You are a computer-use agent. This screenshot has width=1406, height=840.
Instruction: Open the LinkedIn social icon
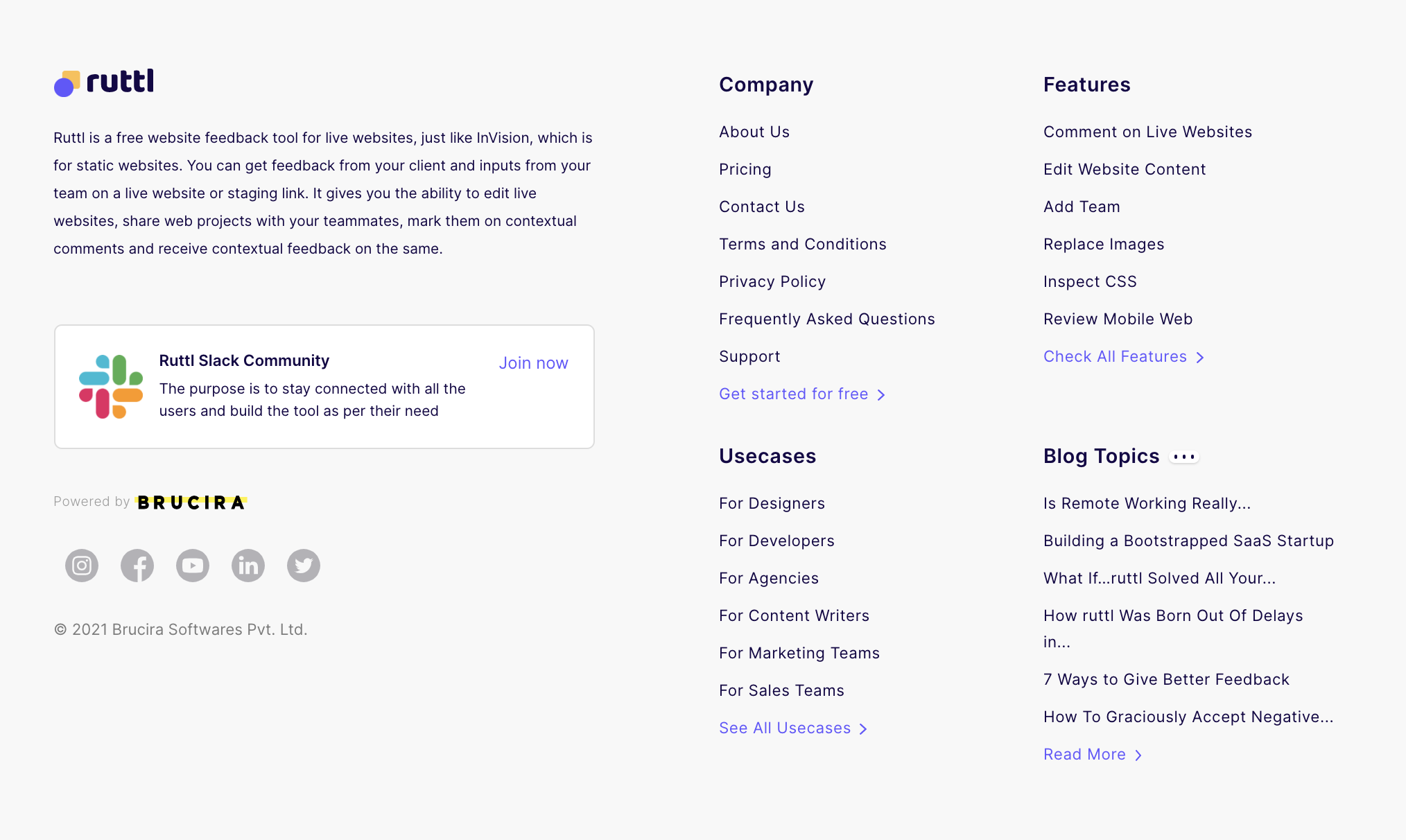point(248,566)
